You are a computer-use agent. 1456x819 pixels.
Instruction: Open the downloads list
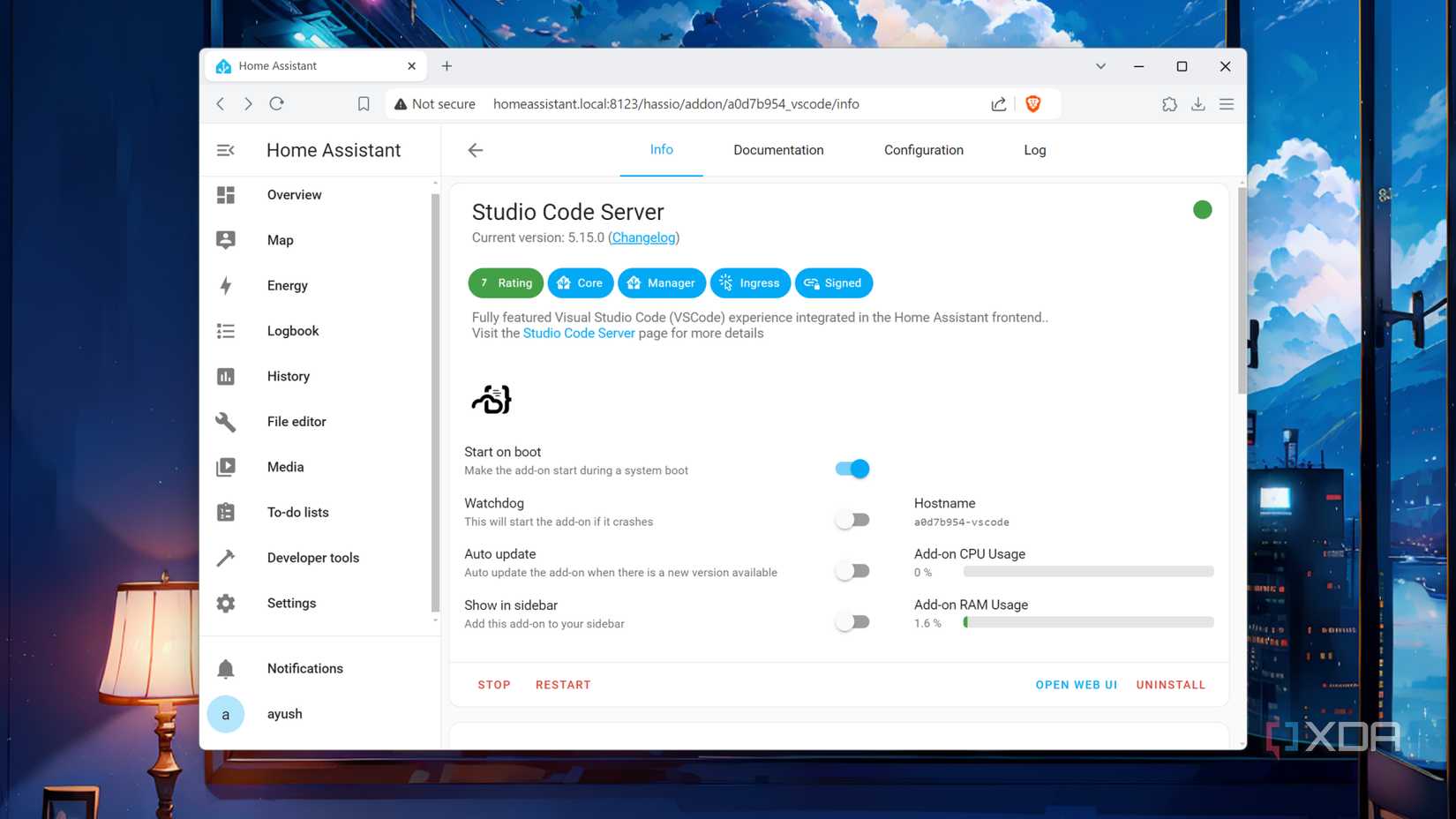[1198, 103]
